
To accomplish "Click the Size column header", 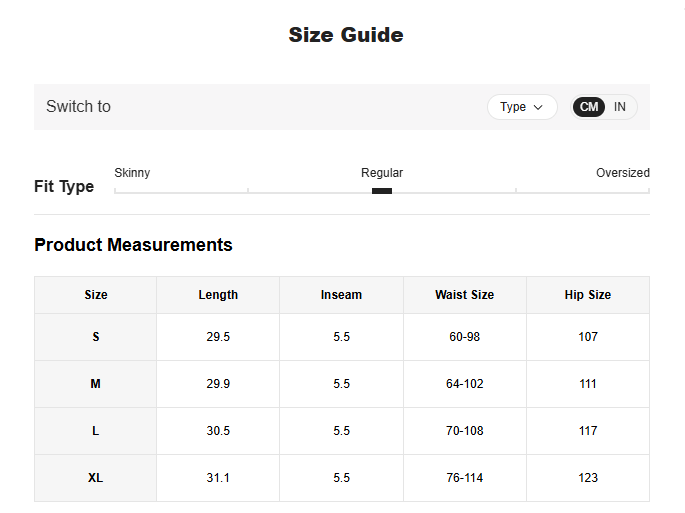I will point(96,295).
